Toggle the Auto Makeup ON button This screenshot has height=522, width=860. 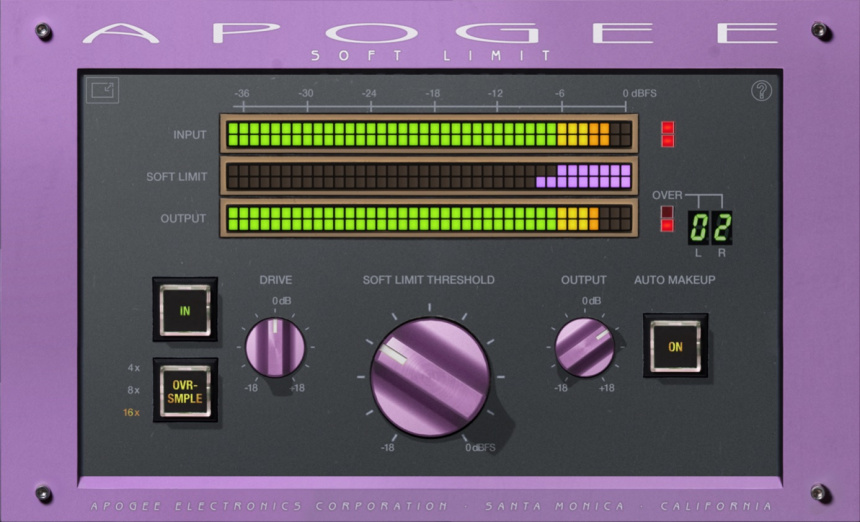[675, 346]
